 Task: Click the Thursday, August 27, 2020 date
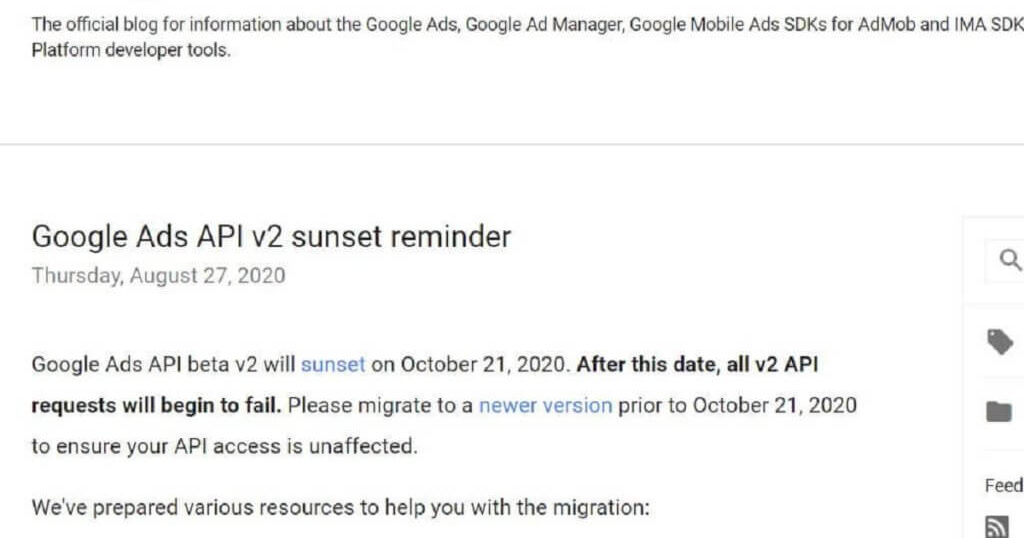(159, 276)
